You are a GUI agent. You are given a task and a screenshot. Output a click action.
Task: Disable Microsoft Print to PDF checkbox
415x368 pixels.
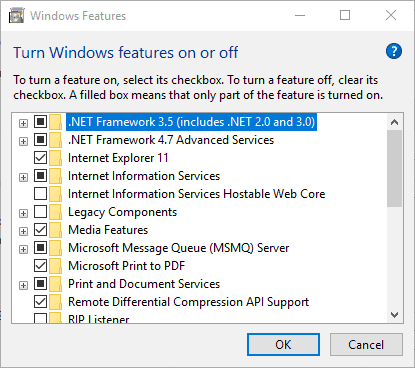[x=40, y=266]
